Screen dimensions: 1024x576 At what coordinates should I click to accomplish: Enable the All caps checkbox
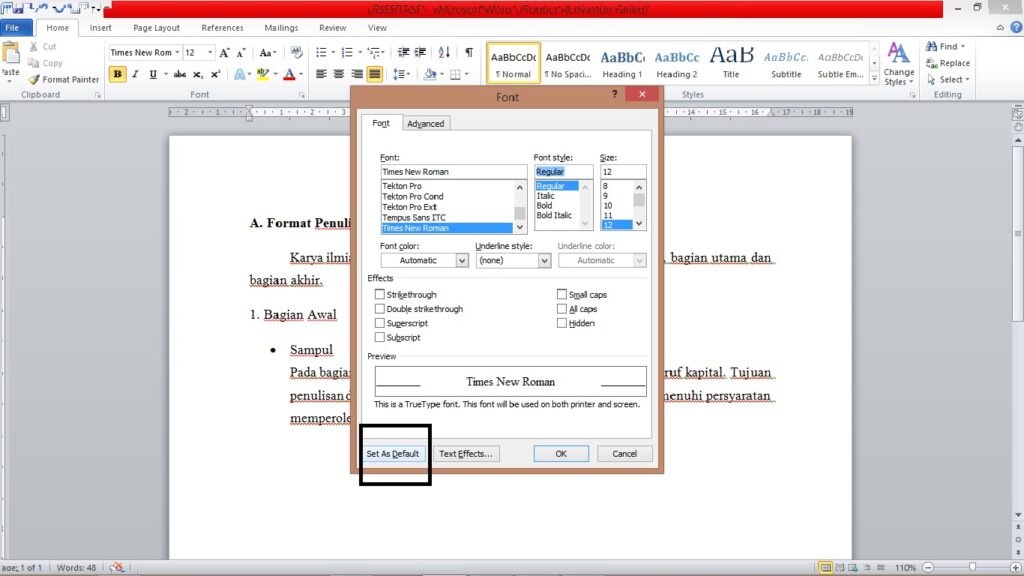click(562, 309)
